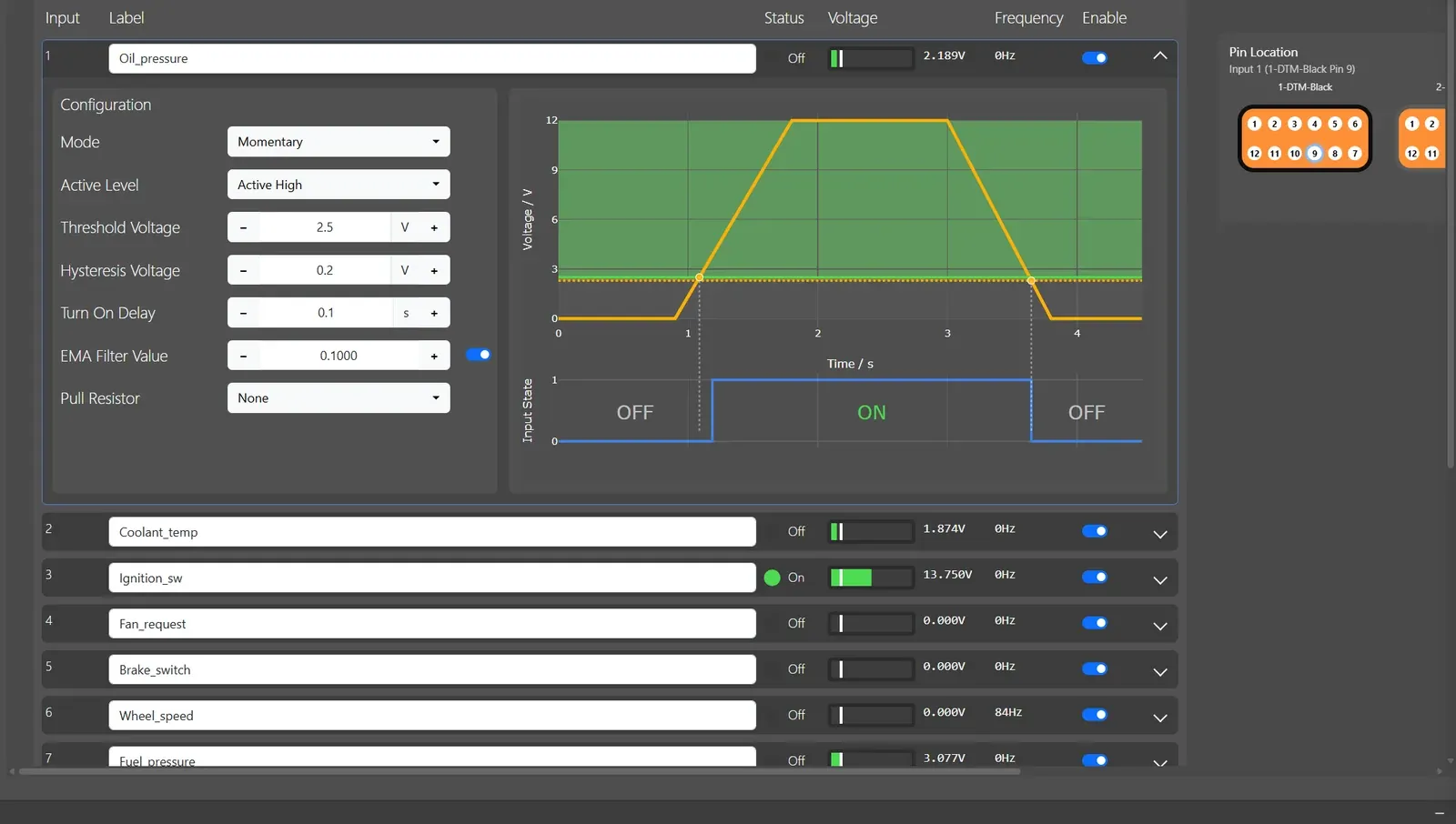
Task: Select pin 9 in the 1-DTM-Black connector
Action: click(x=1314, y=154)
